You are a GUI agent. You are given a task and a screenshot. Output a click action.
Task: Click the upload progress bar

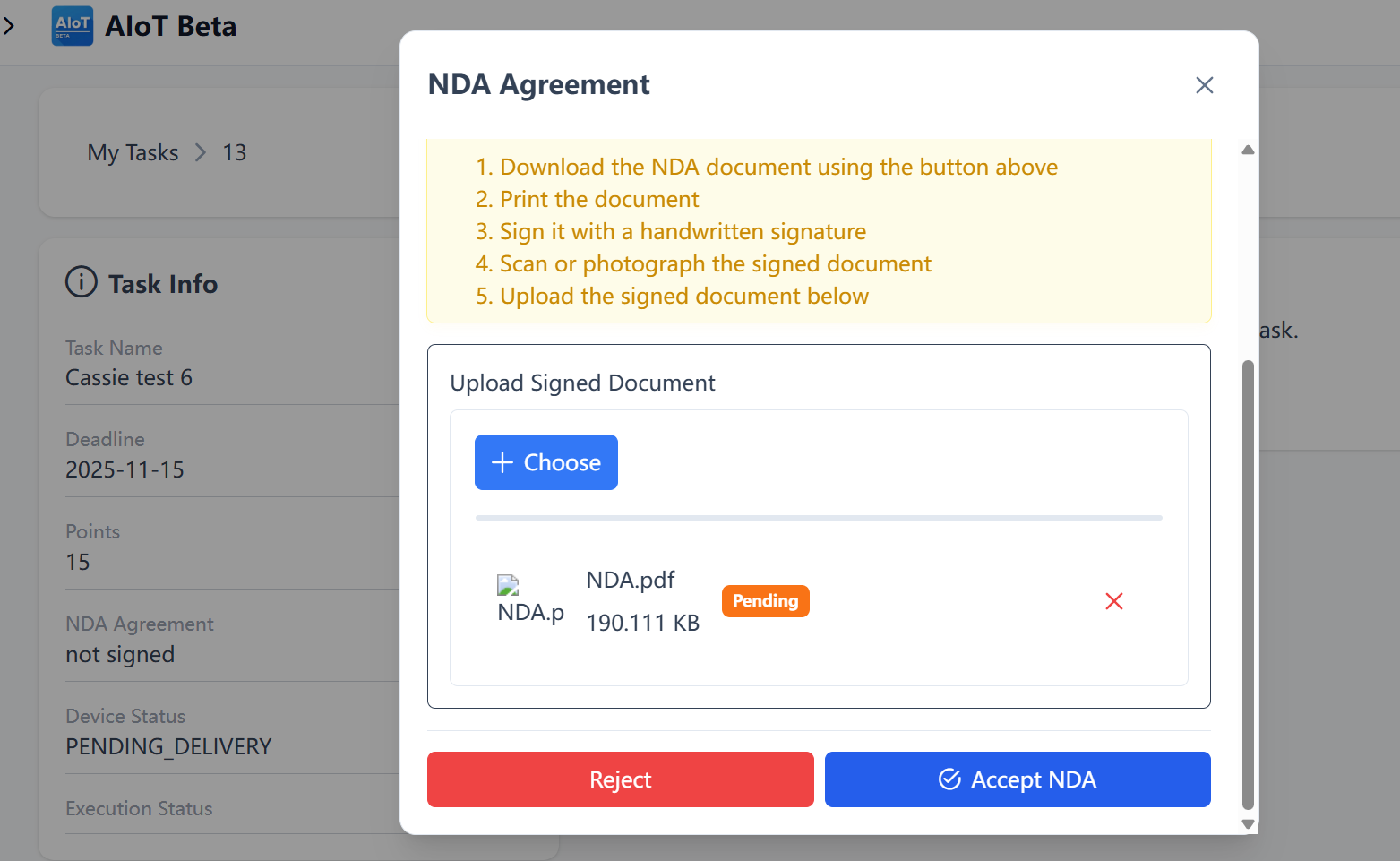[819, 518]
